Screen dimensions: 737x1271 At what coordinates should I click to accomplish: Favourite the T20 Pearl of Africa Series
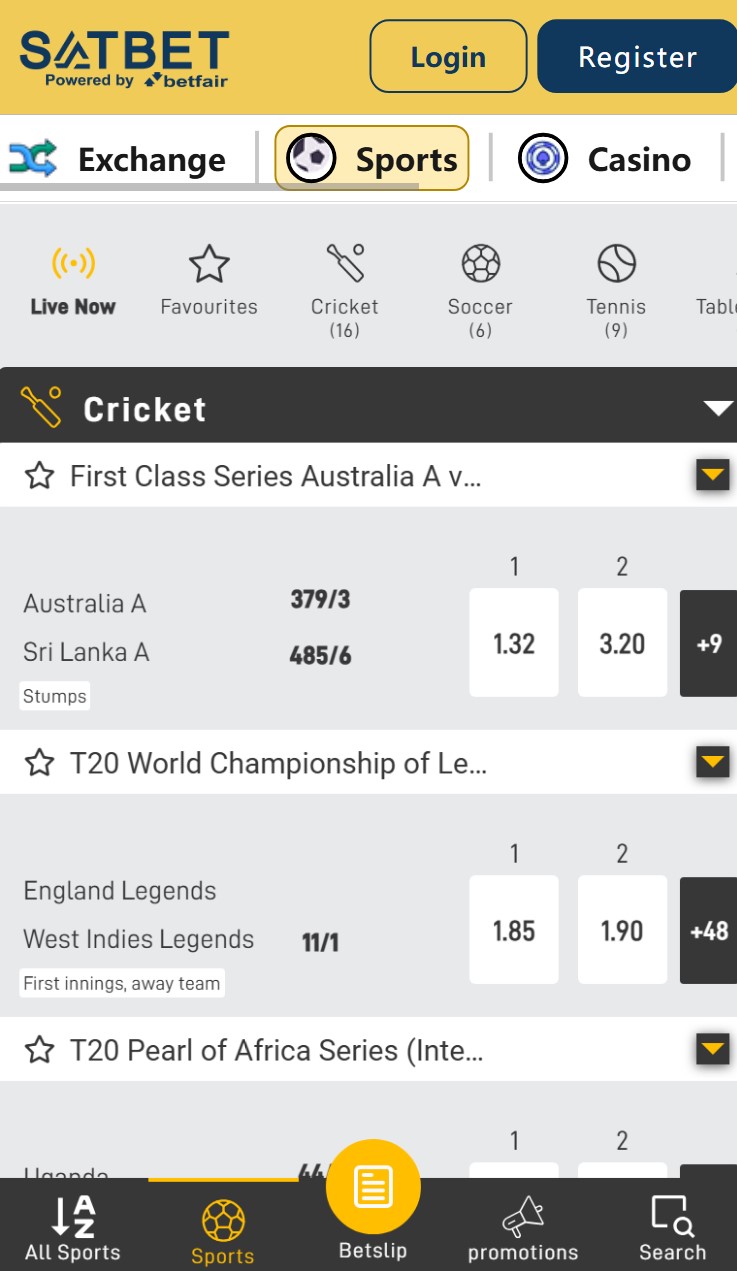(x=39, y=1050)
